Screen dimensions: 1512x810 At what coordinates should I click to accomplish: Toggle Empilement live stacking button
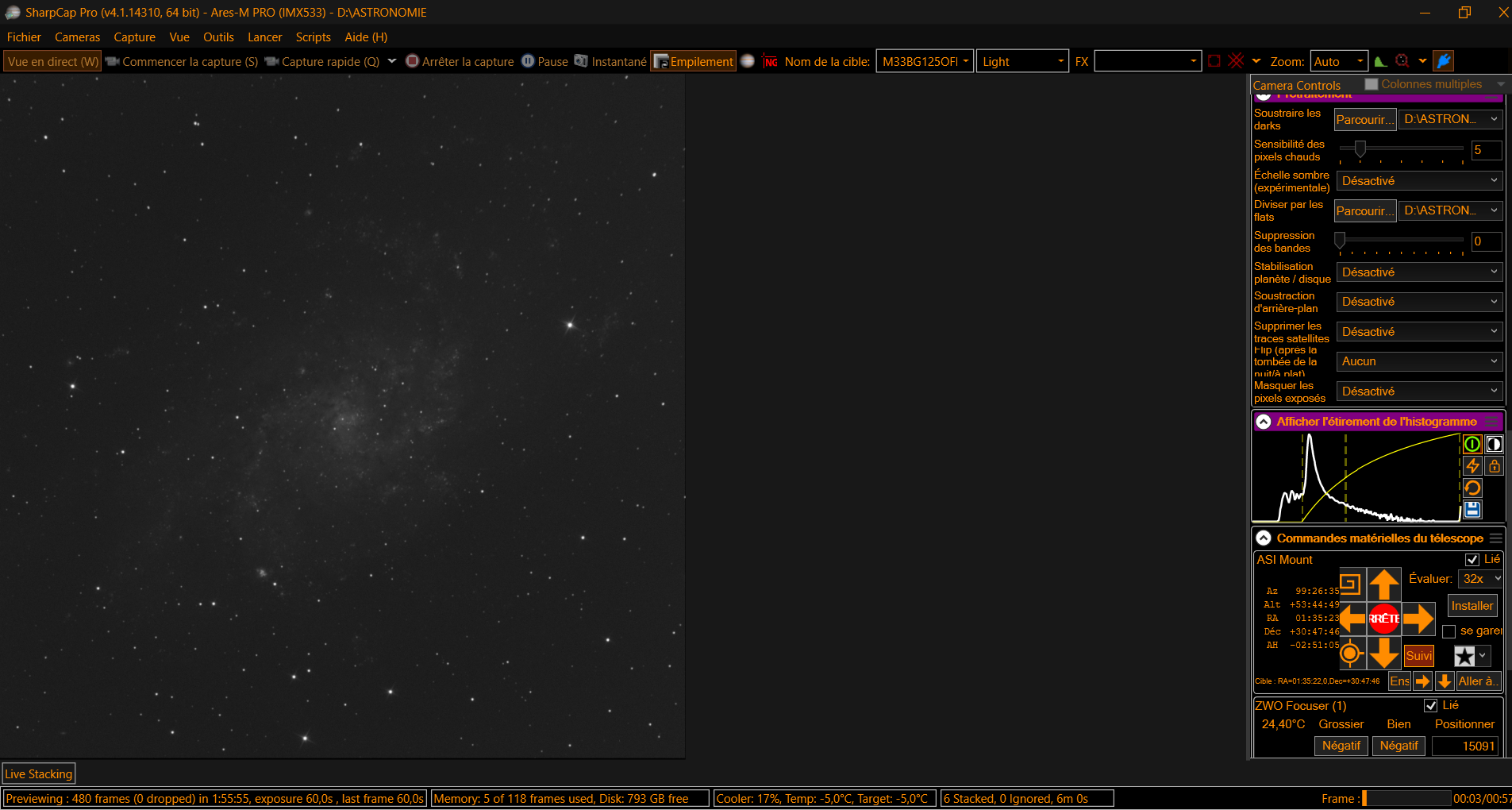tap(693, 61)
